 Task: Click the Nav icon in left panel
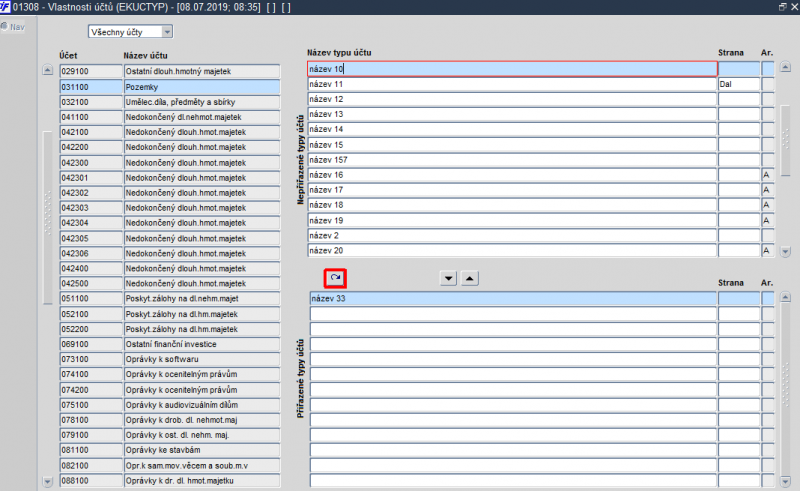tap(12, 27)
